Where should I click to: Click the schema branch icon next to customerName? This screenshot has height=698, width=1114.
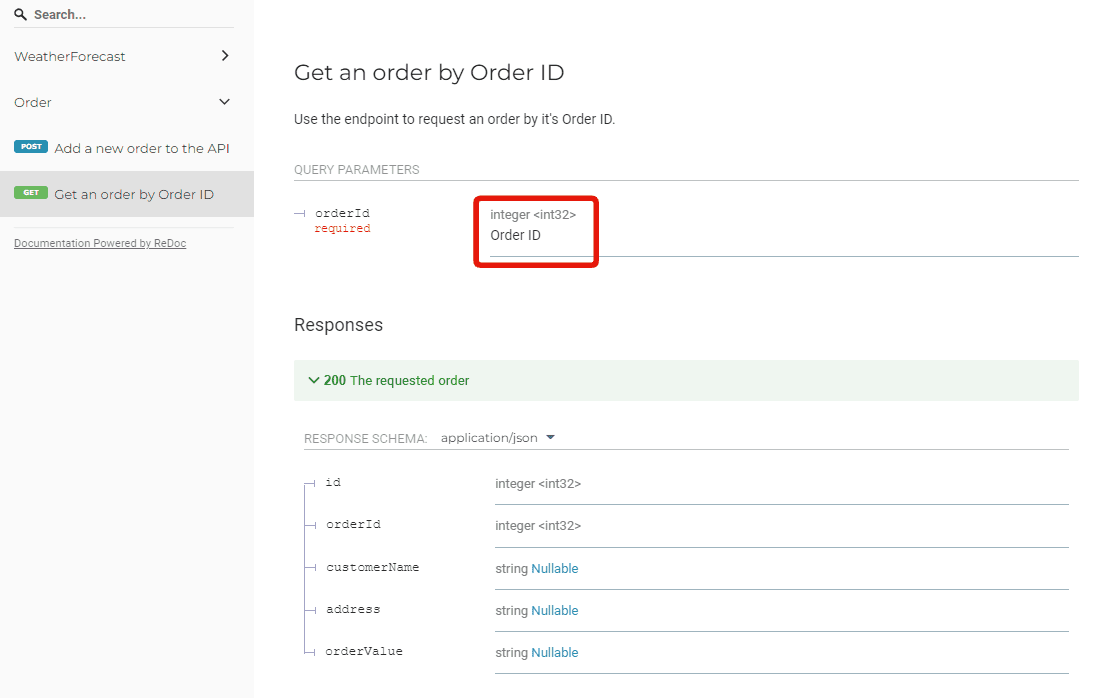[308, 567]
